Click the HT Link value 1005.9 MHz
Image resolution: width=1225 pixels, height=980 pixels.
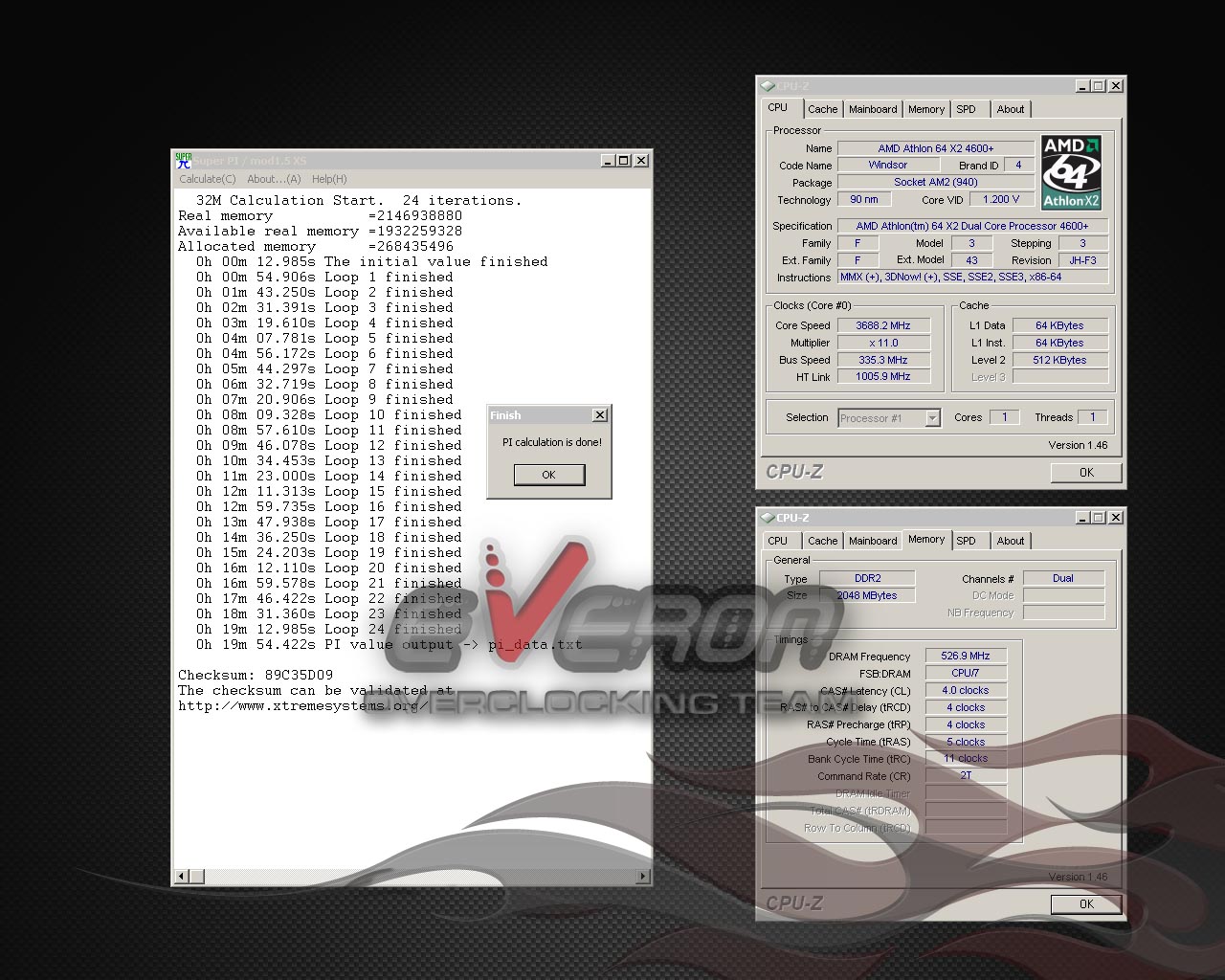click(882, 376)
